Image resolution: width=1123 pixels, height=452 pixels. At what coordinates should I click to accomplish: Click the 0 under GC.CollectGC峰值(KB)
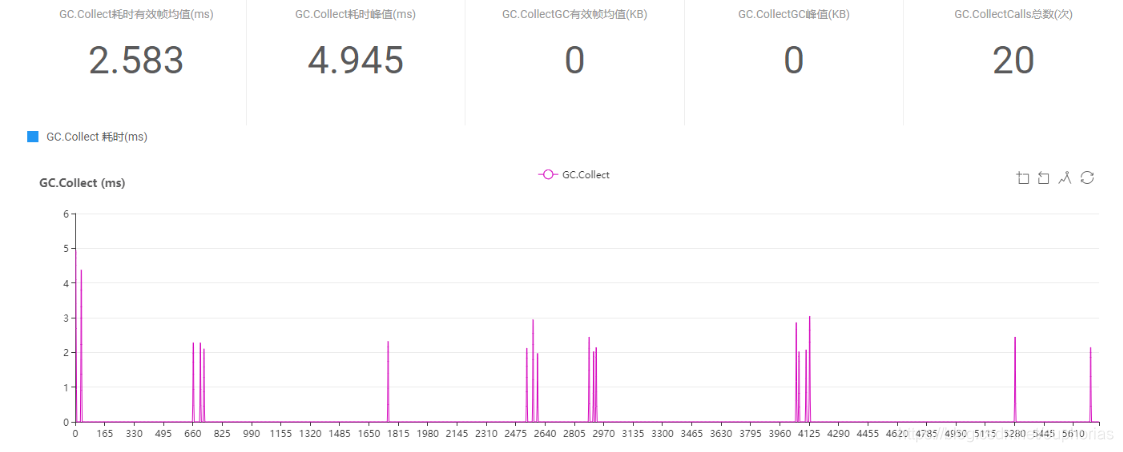(794, 60)
